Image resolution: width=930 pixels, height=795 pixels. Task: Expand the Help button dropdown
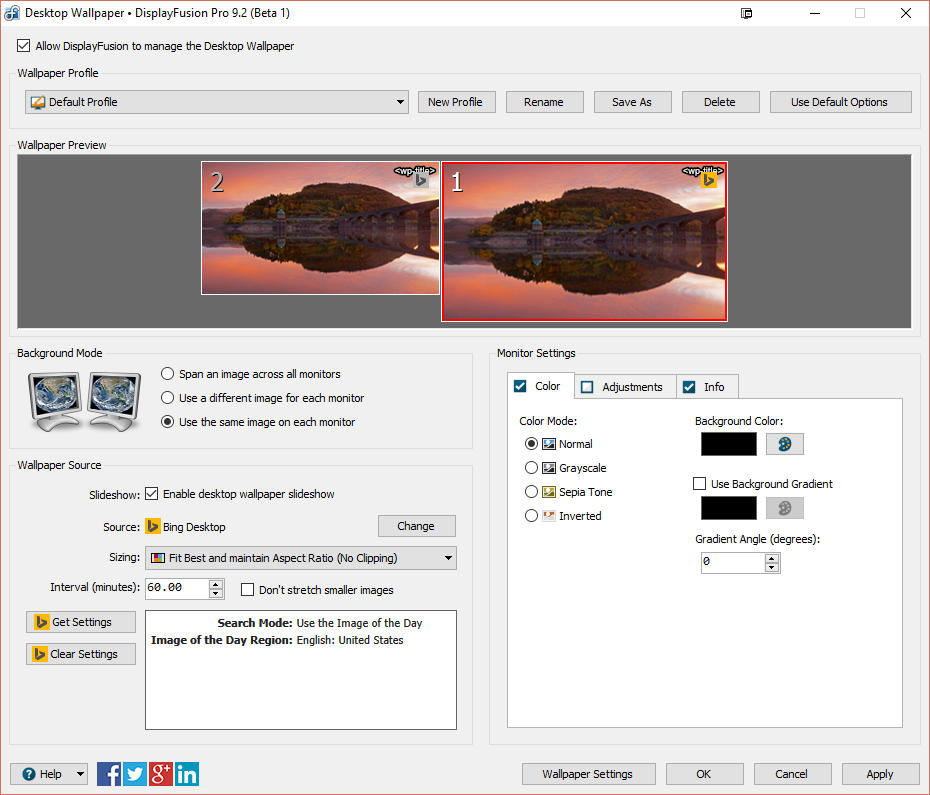coord(79,774)
